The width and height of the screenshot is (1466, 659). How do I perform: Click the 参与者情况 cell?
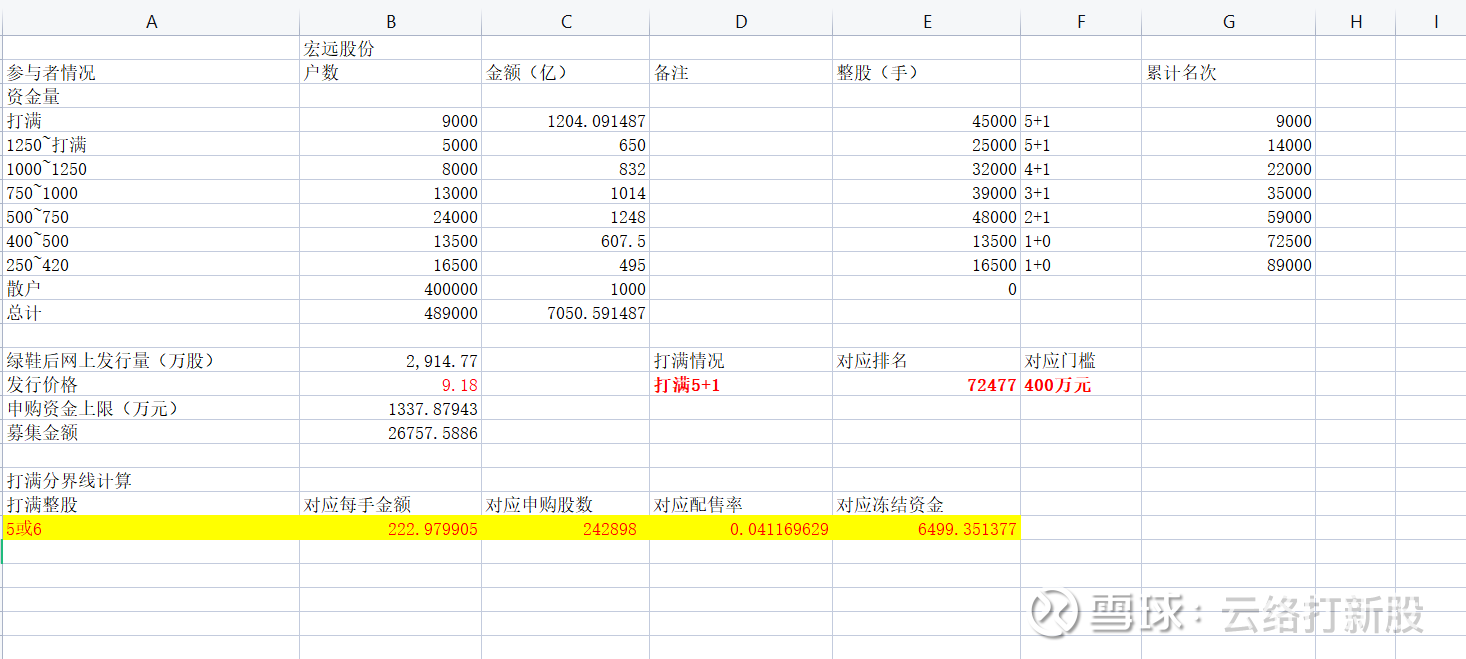pyautogui.click(x=151, y=72)
